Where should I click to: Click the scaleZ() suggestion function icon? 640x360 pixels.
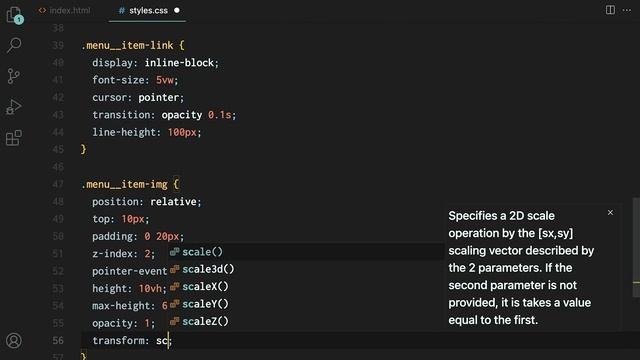175,321
